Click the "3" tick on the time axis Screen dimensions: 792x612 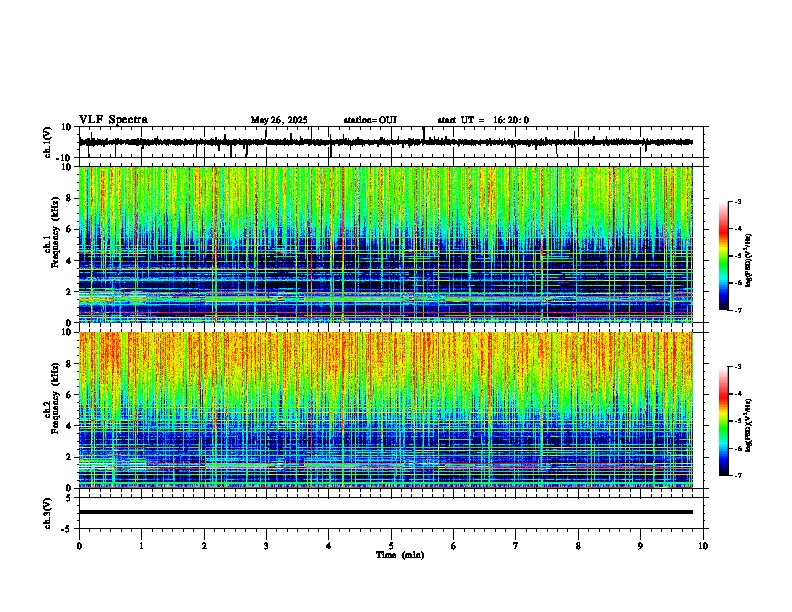pyautogui.click(x=266, y=546)
